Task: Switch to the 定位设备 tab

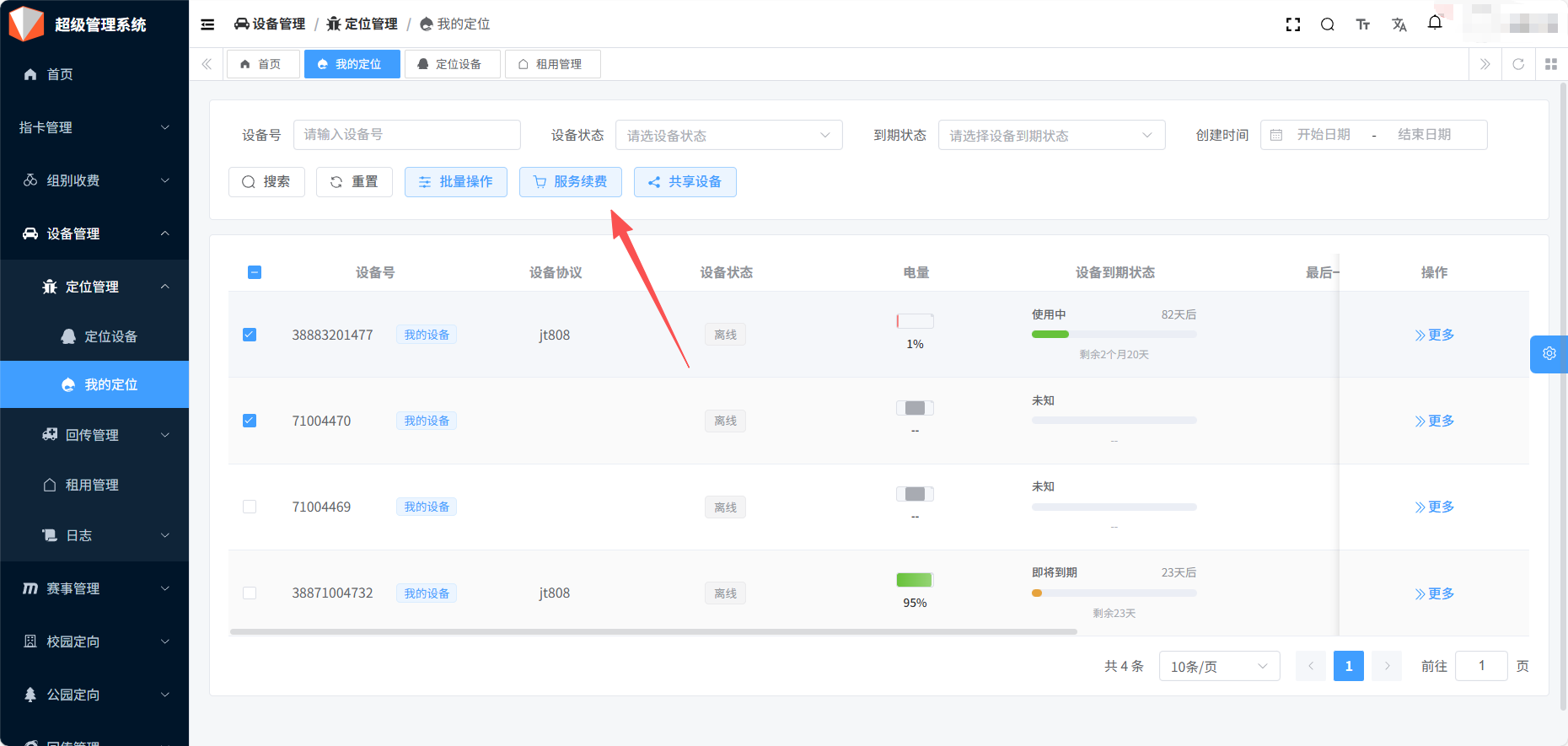Action: coord(452,64)
